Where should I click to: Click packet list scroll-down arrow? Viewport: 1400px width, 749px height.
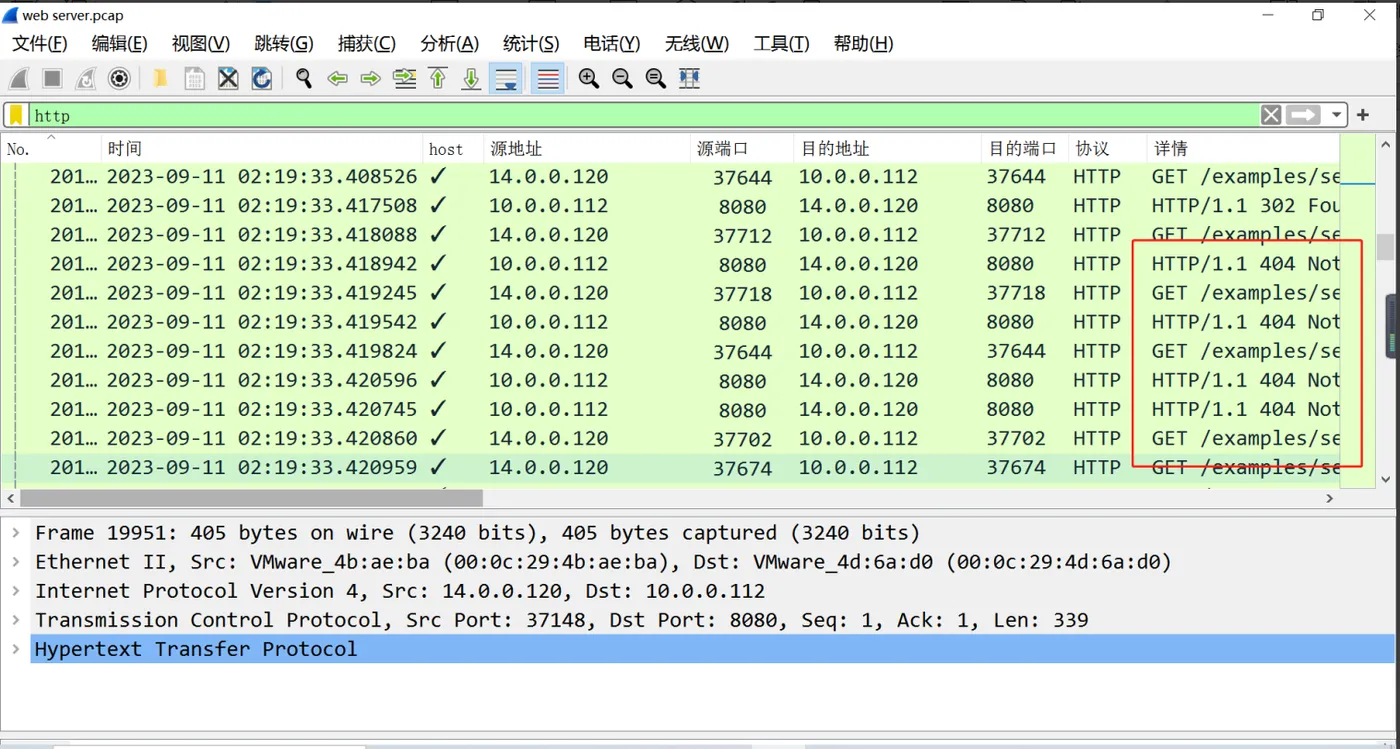(1385, 479)
